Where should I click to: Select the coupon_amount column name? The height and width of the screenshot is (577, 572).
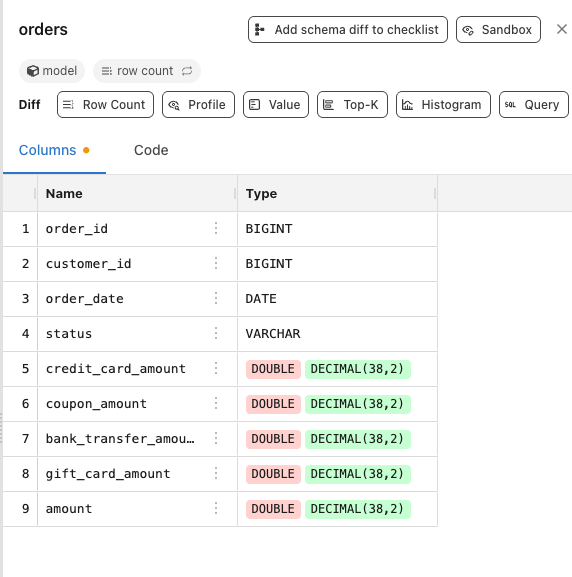(96, 404)
